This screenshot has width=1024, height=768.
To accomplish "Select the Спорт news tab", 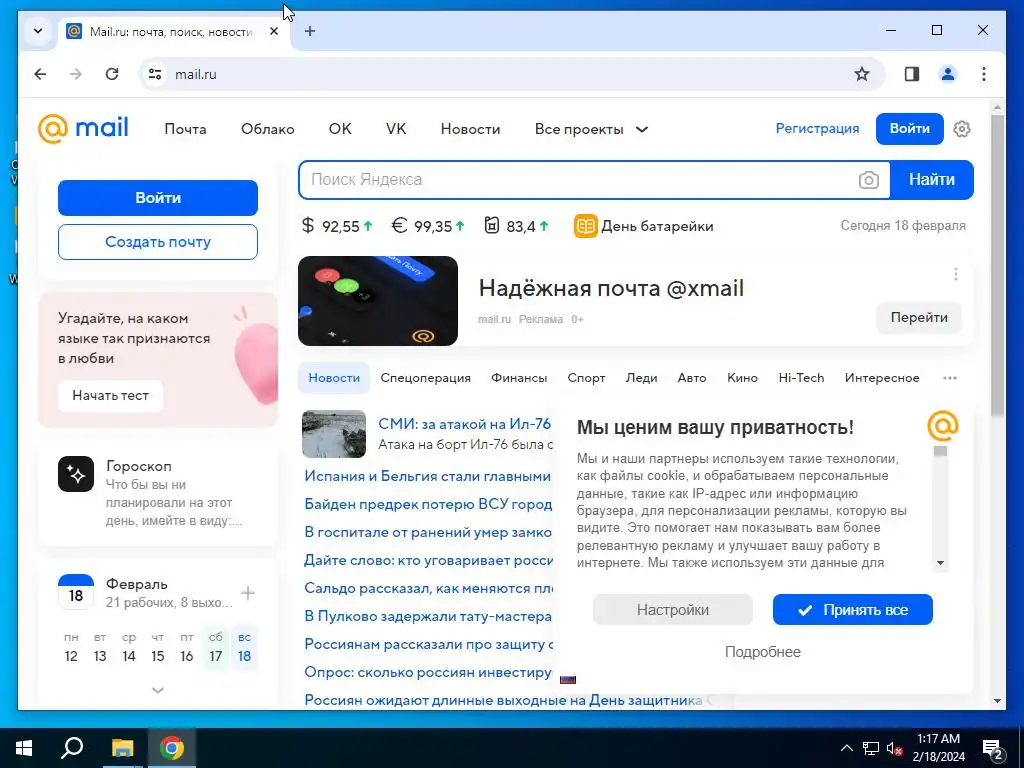I will pos(586,378).
